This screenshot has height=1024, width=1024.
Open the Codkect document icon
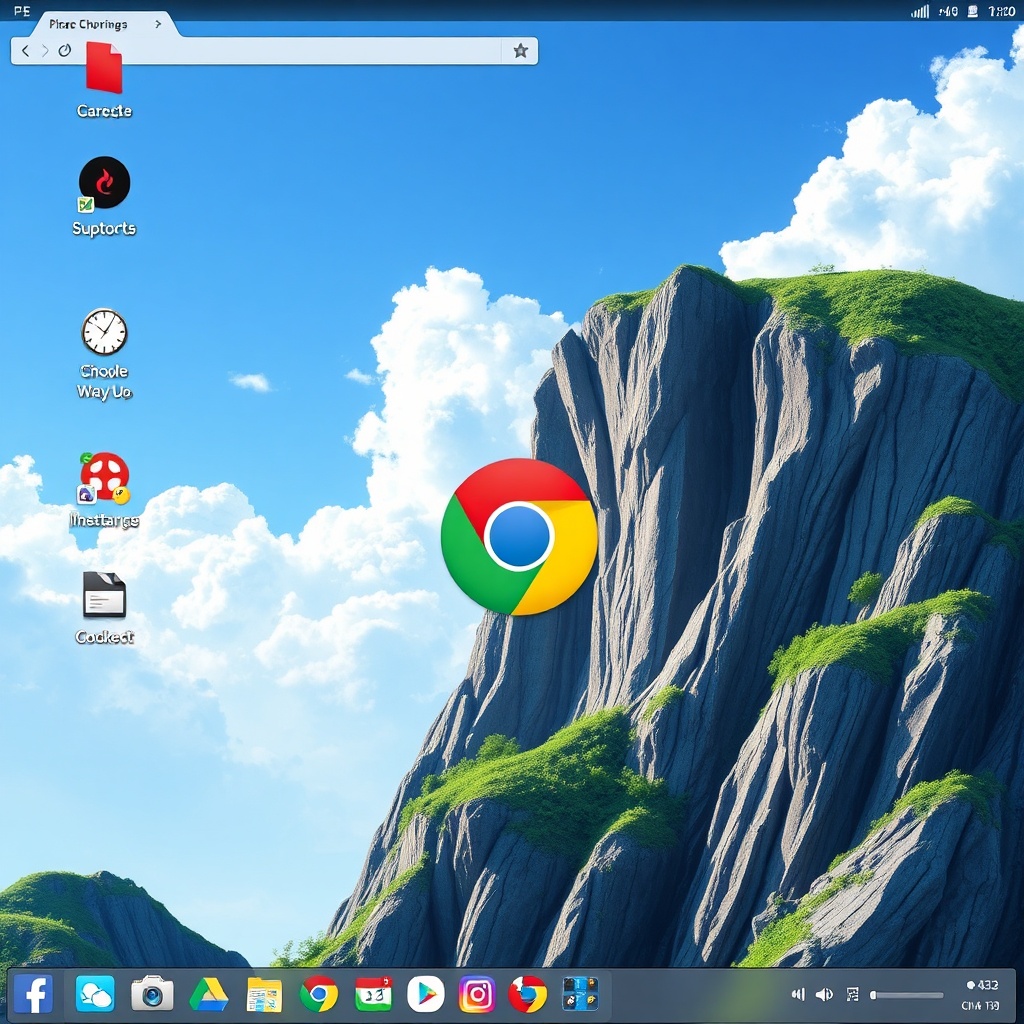(104, 594)
